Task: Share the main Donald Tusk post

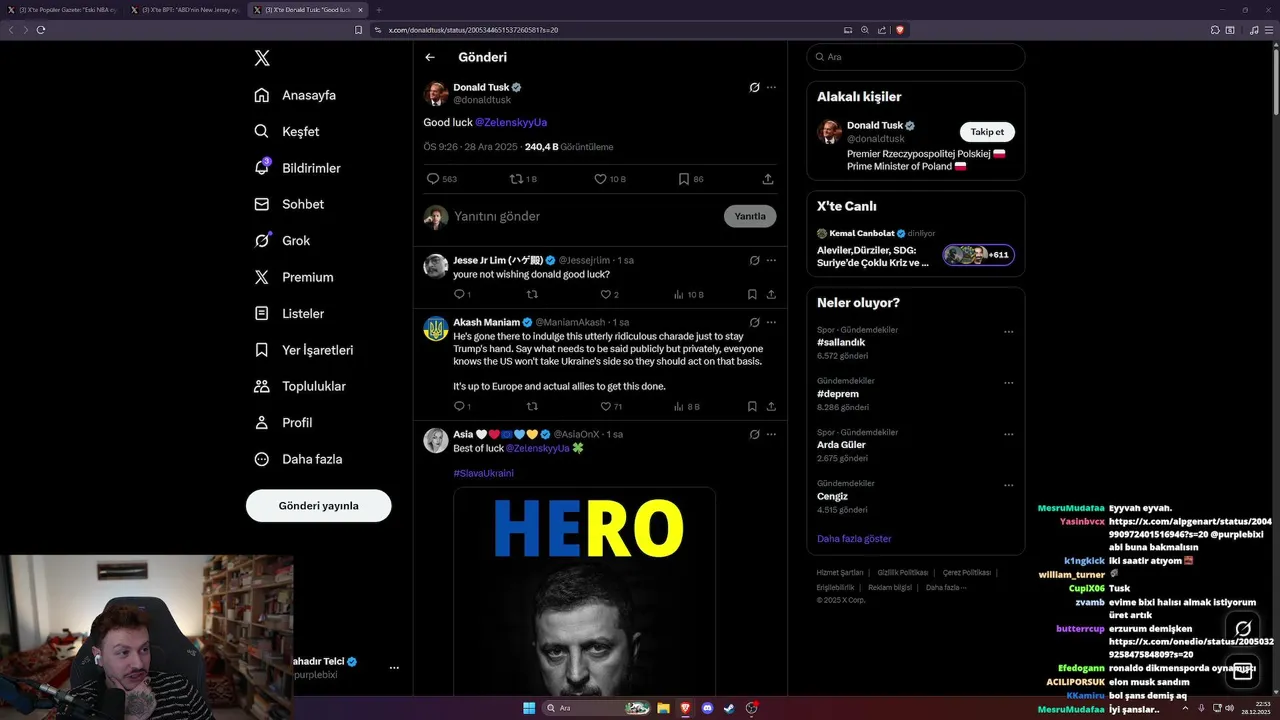Action: pos(768,179)
